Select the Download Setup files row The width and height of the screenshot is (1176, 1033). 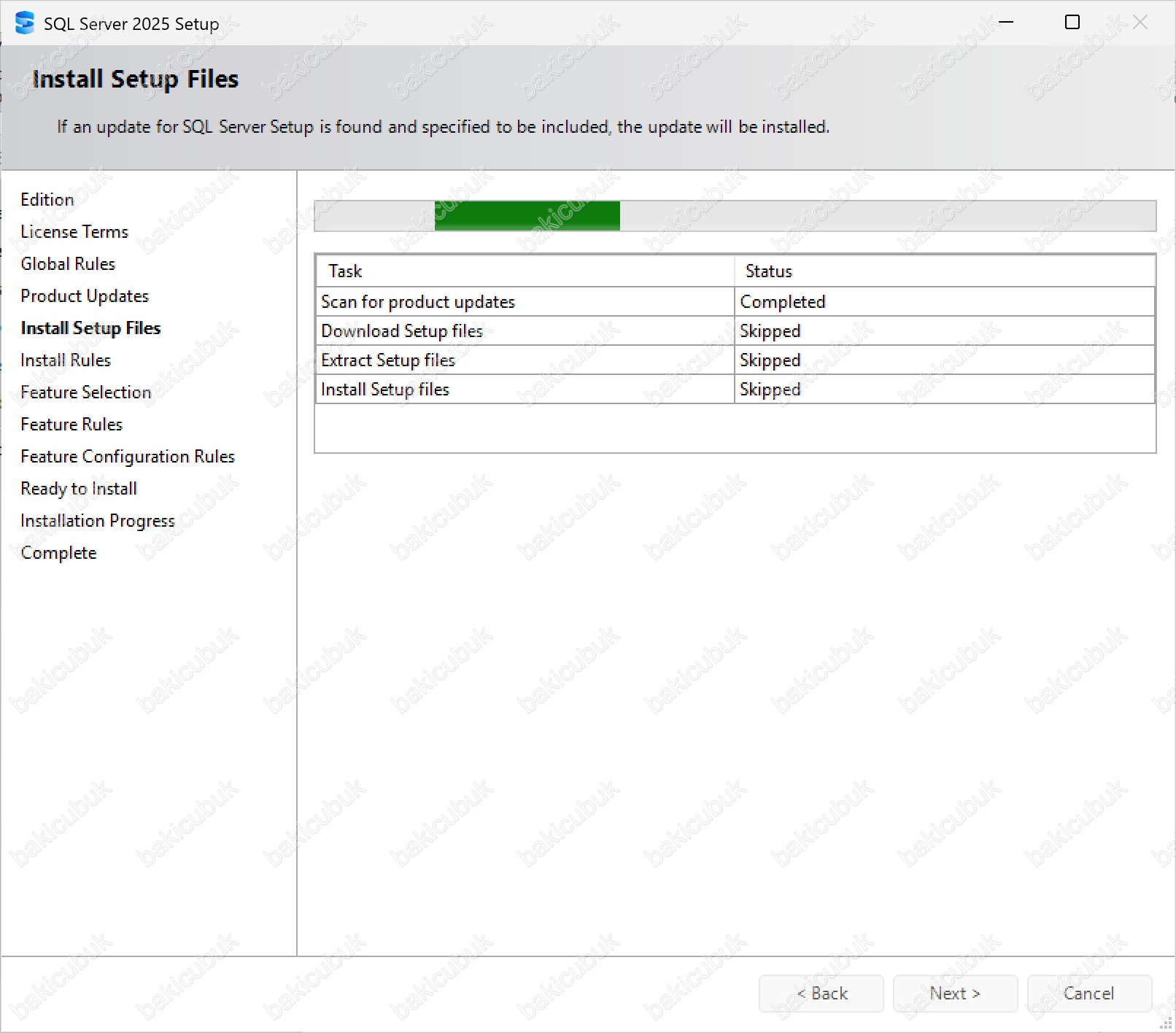click(x=402, y=331)
